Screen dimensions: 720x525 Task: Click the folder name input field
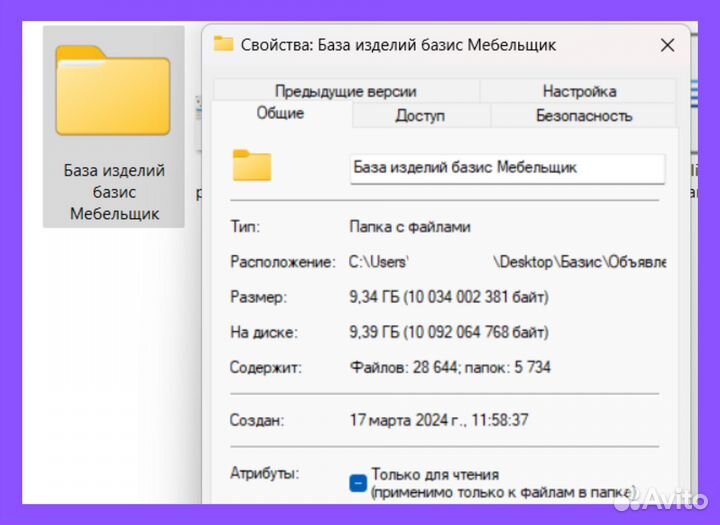(507, 168)
